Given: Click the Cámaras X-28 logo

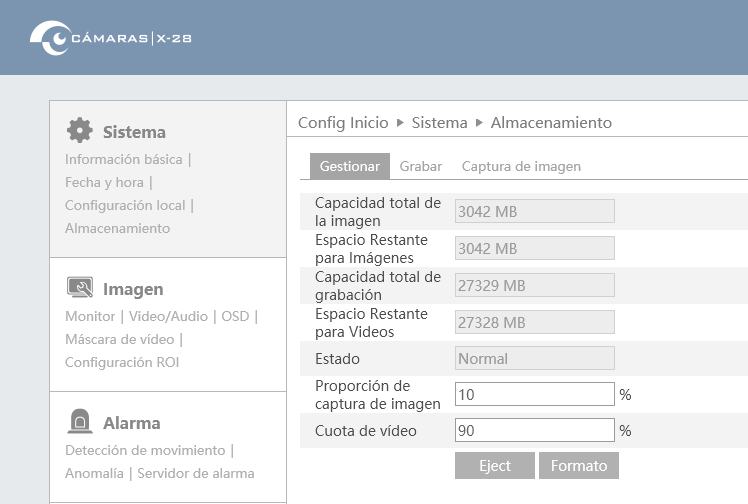Looking at the screenshot, I should point(111,38).
